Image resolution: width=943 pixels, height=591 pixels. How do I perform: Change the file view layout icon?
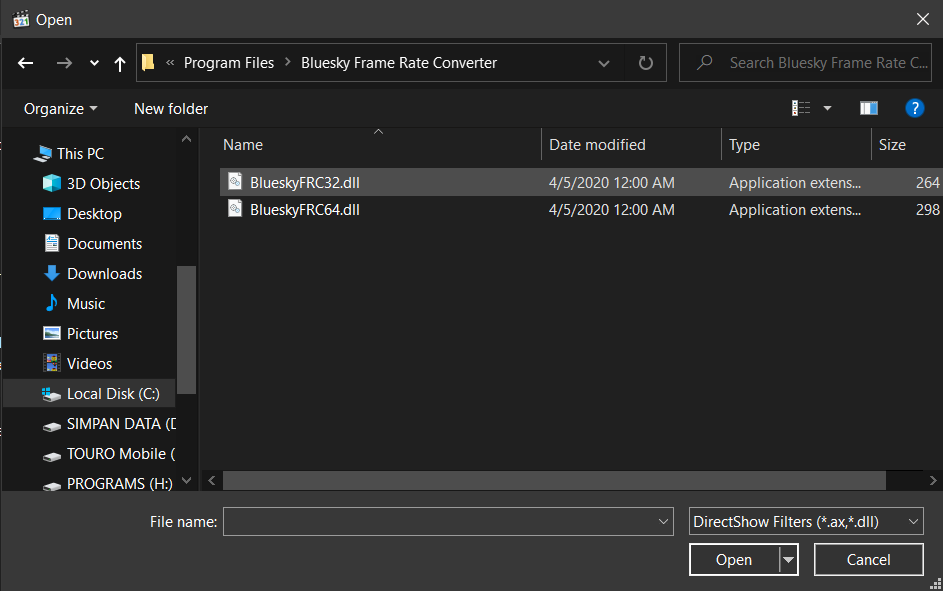(800, 108)
